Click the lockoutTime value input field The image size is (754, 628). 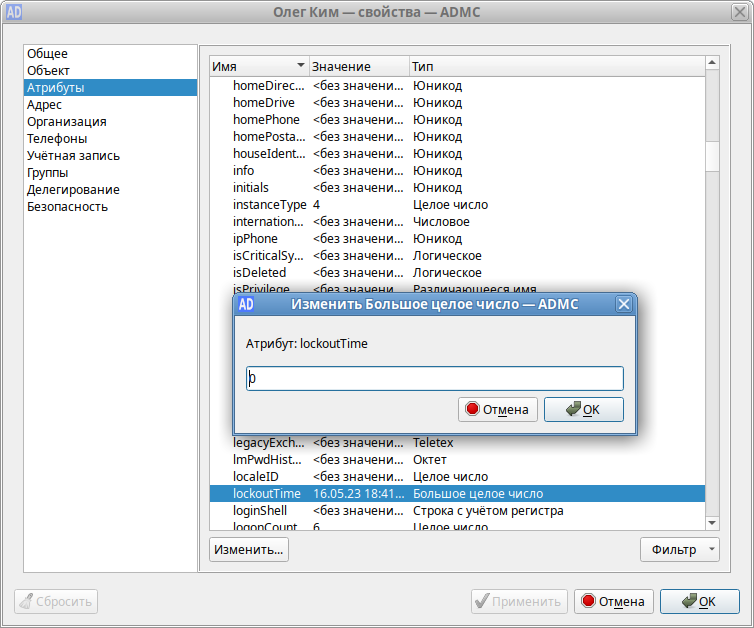pyautogui.click(x=435, y=378)
